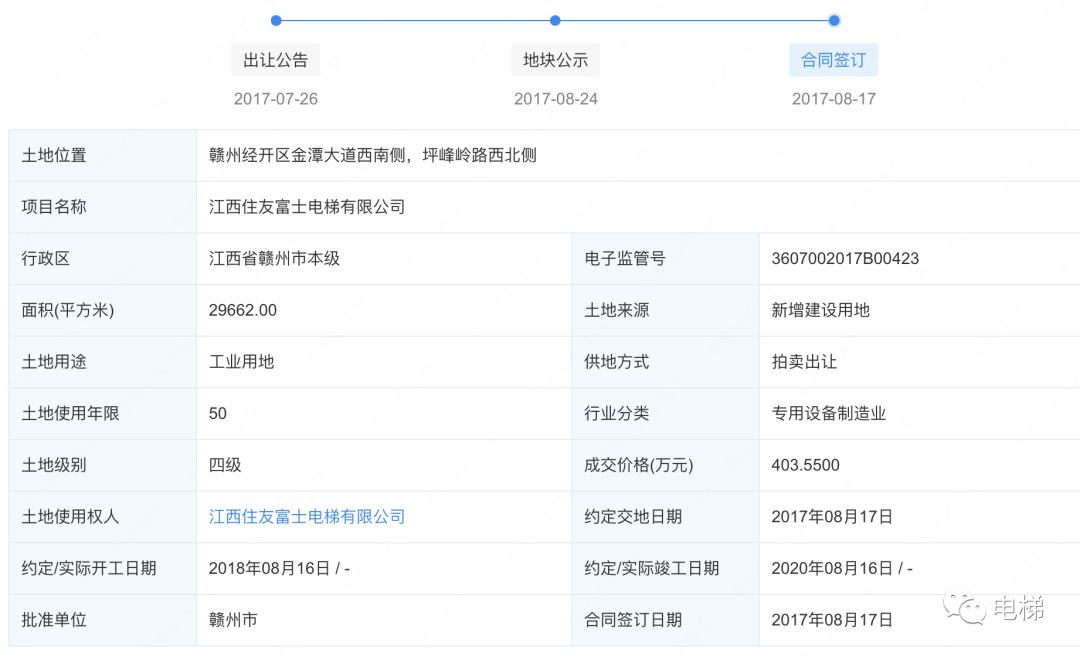
Task: Click the WeChat logo watermark icon
Action: pos(963,604)
